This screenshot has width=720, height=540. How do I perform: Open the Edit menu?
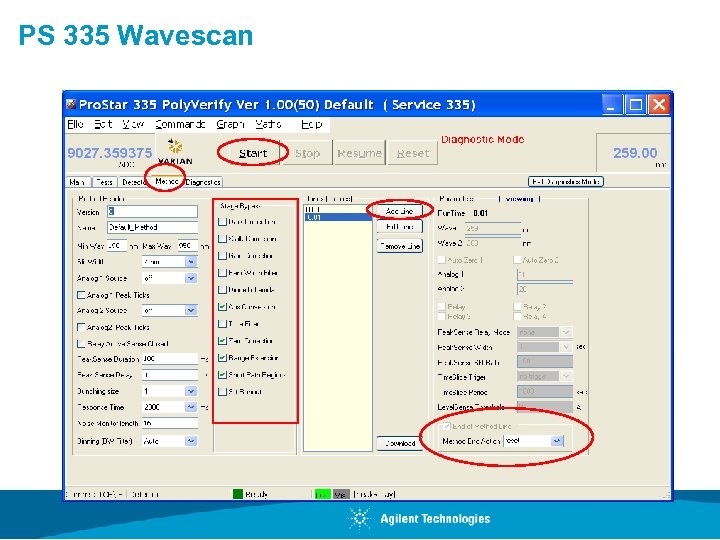(x=103, y=124)
